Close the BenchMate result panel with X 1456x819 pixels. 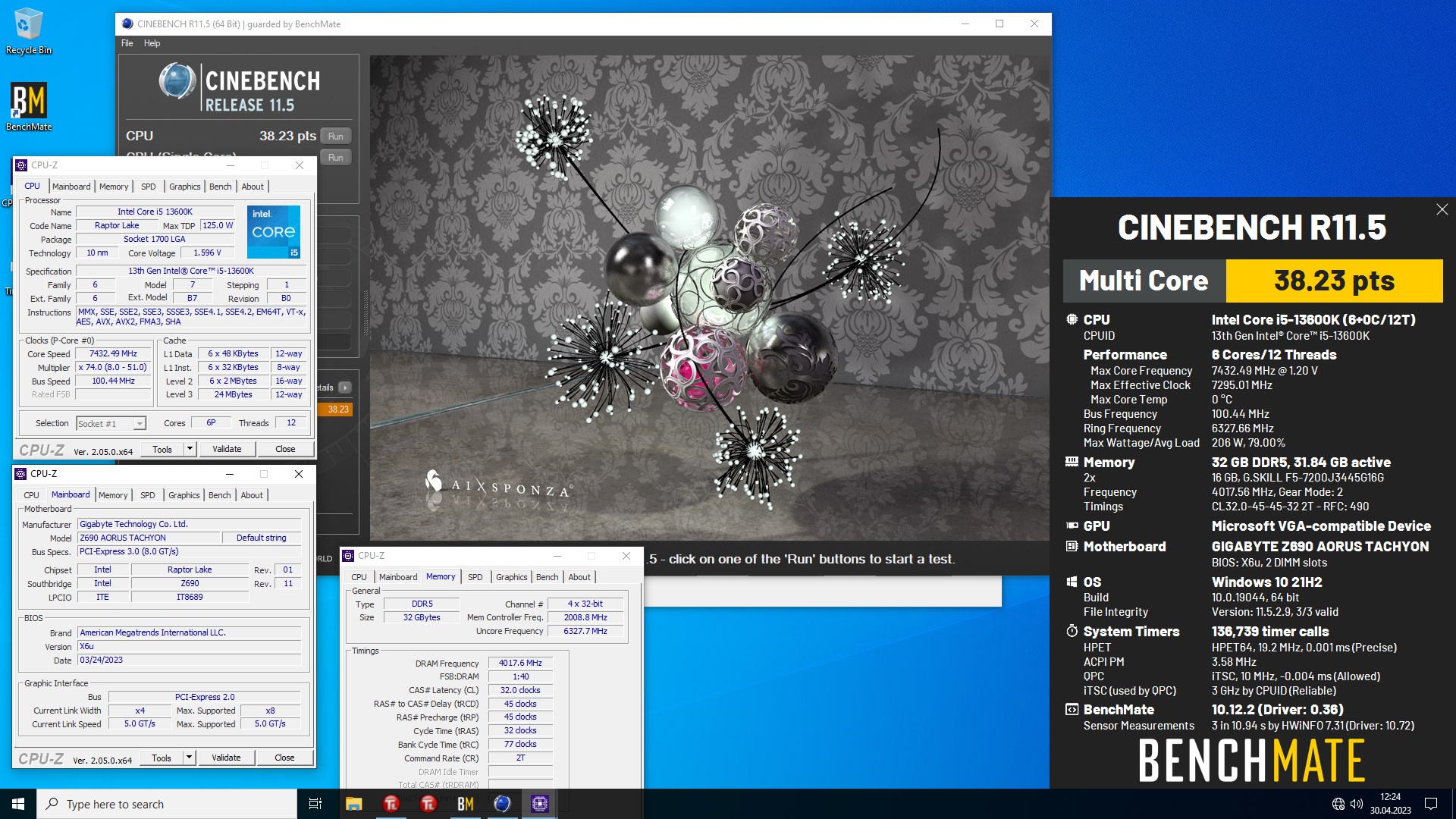pyautogui.click(x=1442, y=209)
